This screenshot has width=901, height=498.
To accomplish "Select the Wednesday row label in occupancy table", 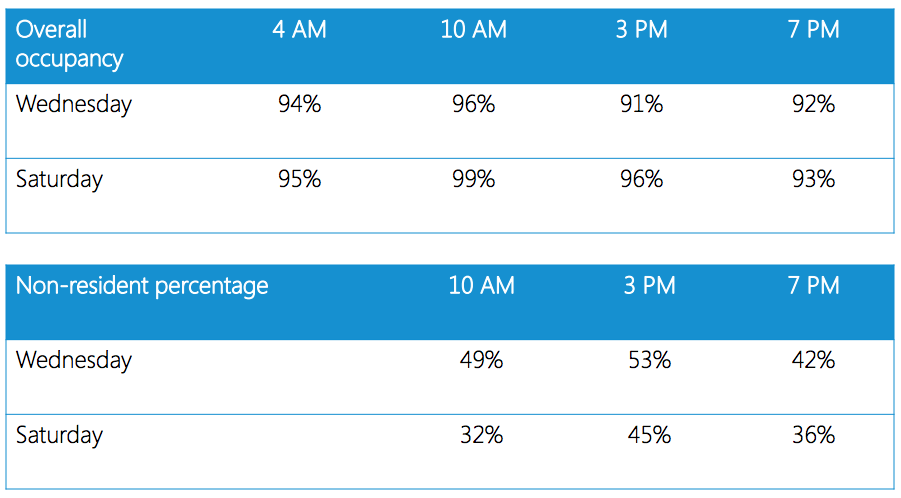I will [x=74, y=104].
